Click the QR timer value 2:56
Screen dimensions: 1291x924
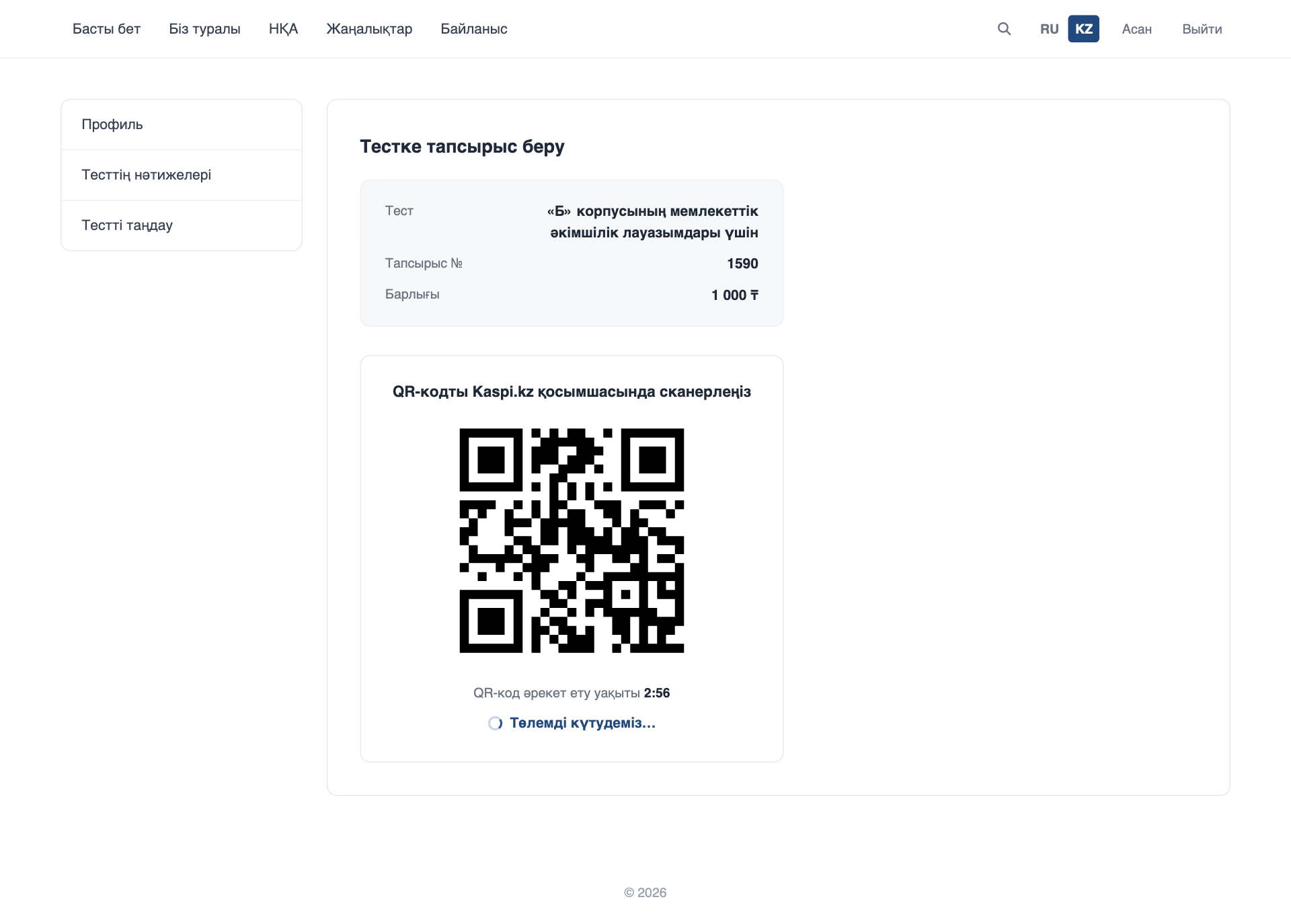click(x=656, y=693)
